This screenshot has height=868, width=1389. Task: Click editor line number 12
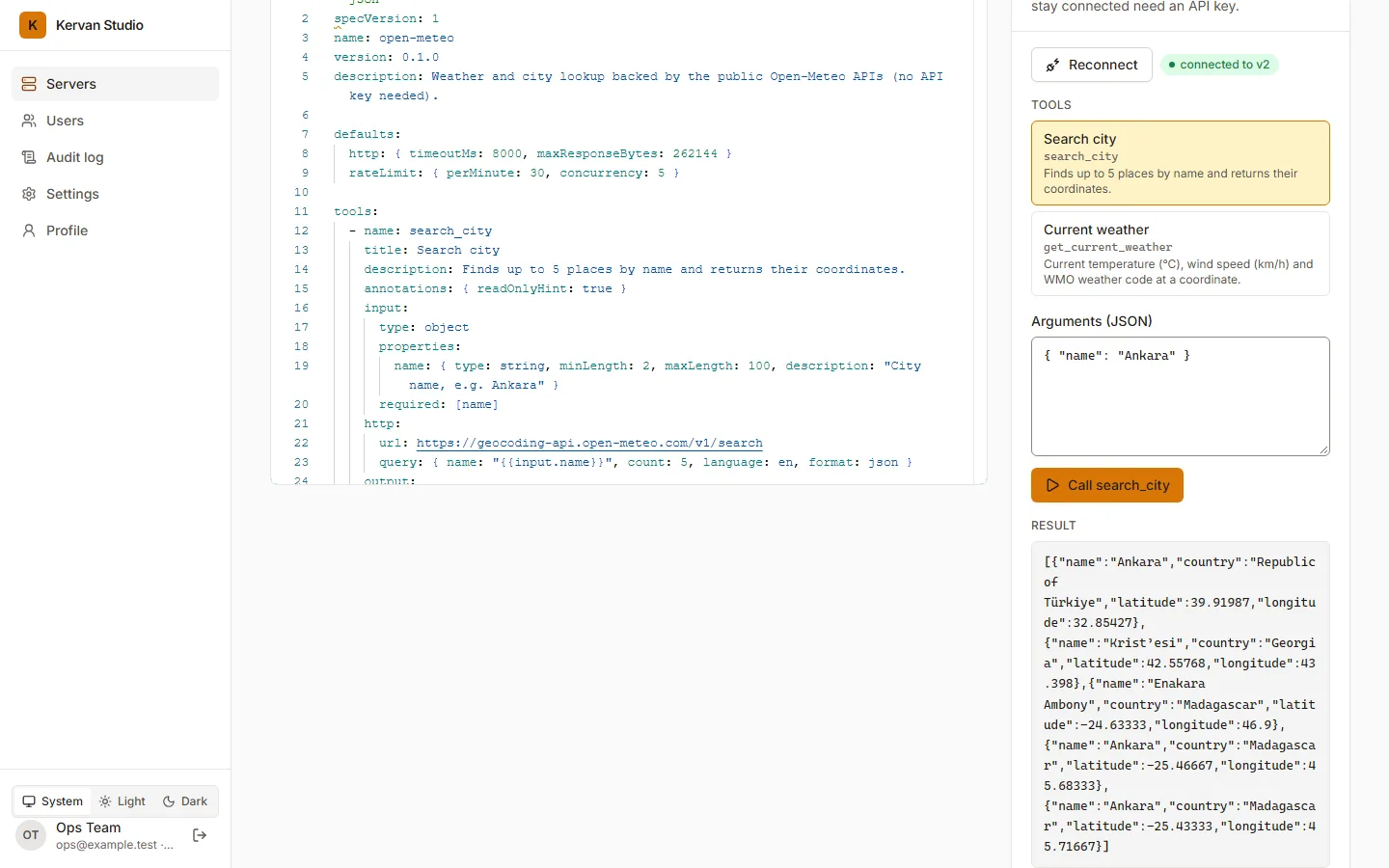(x=301, y=231)
